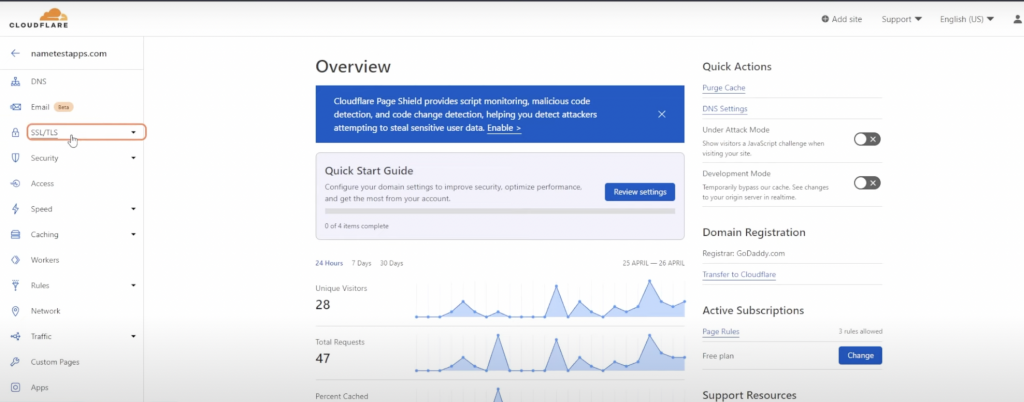Expand the Traffic submenu arrow

tap(133, 336)
